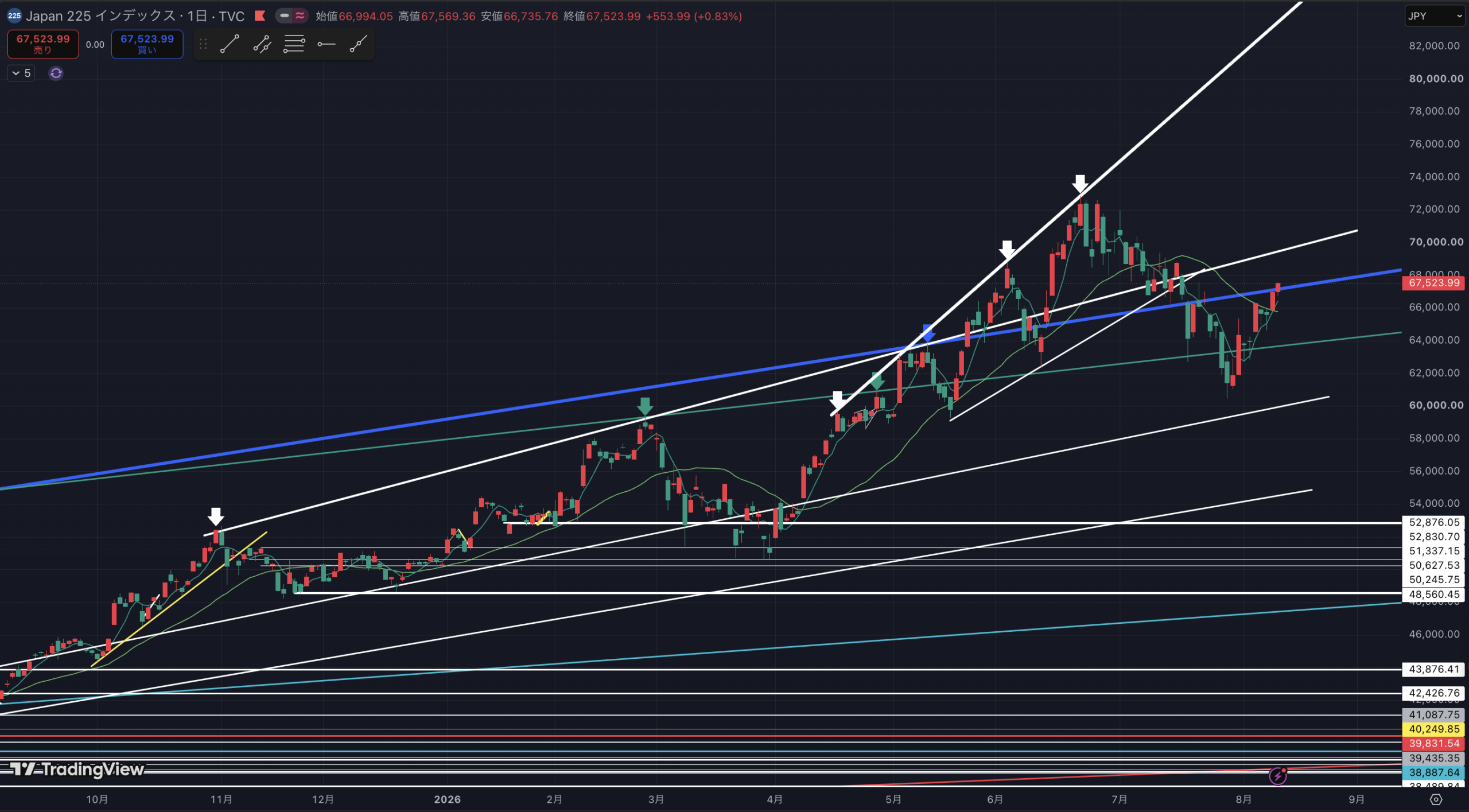Click the purple refresh circle icon
The image size is (1469, 812).
[x=56, y=73]
